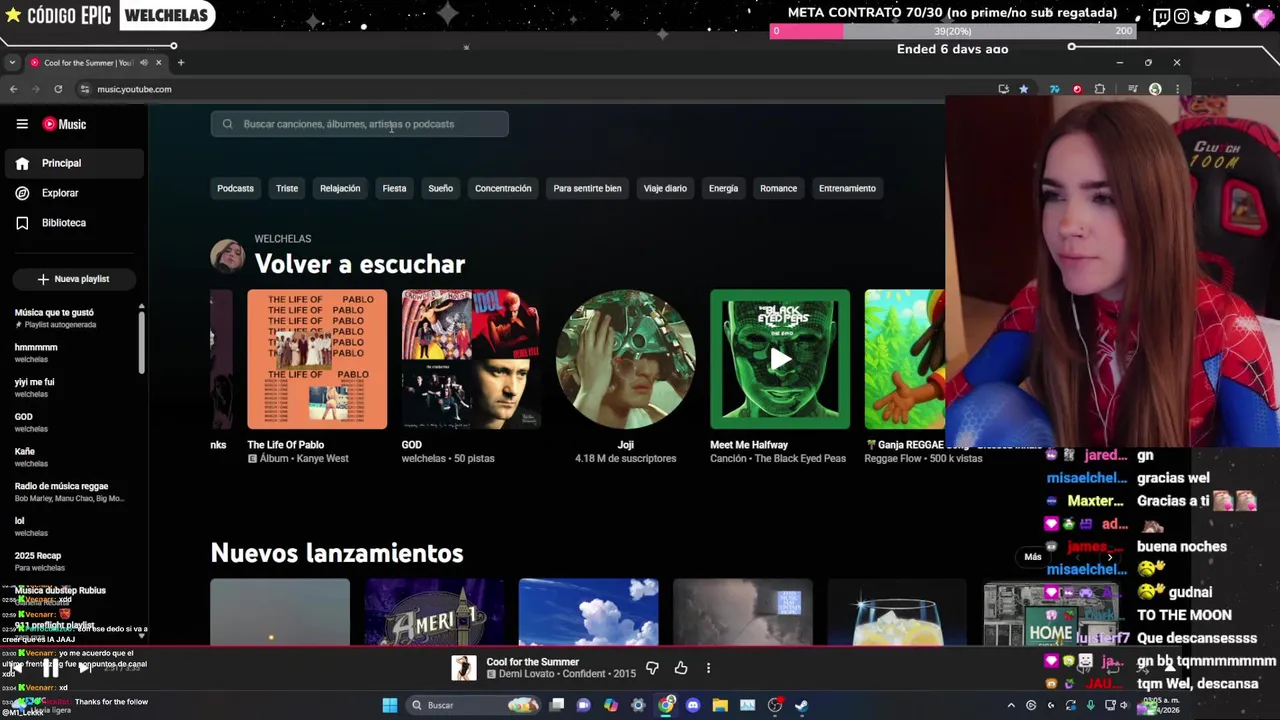The image size is (1280, 720).
Task: Open File Explorer from the taskbar
Action: (720, 705)
